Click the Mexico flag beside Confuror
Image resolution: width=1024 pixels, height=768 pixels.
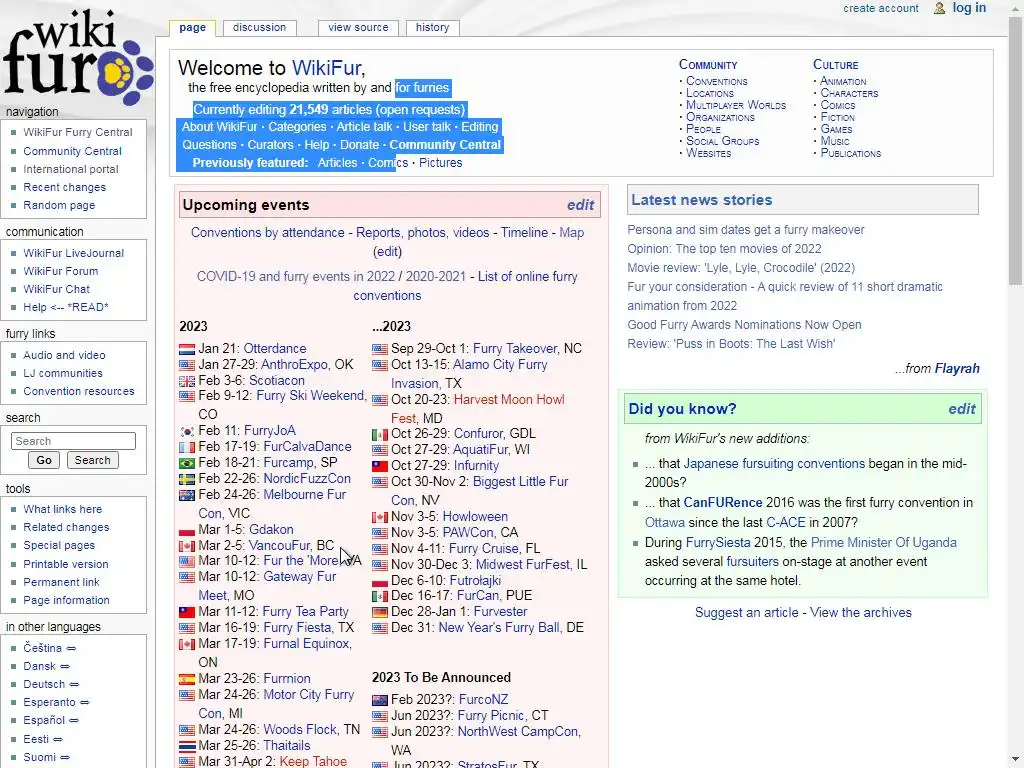(379, 434)
